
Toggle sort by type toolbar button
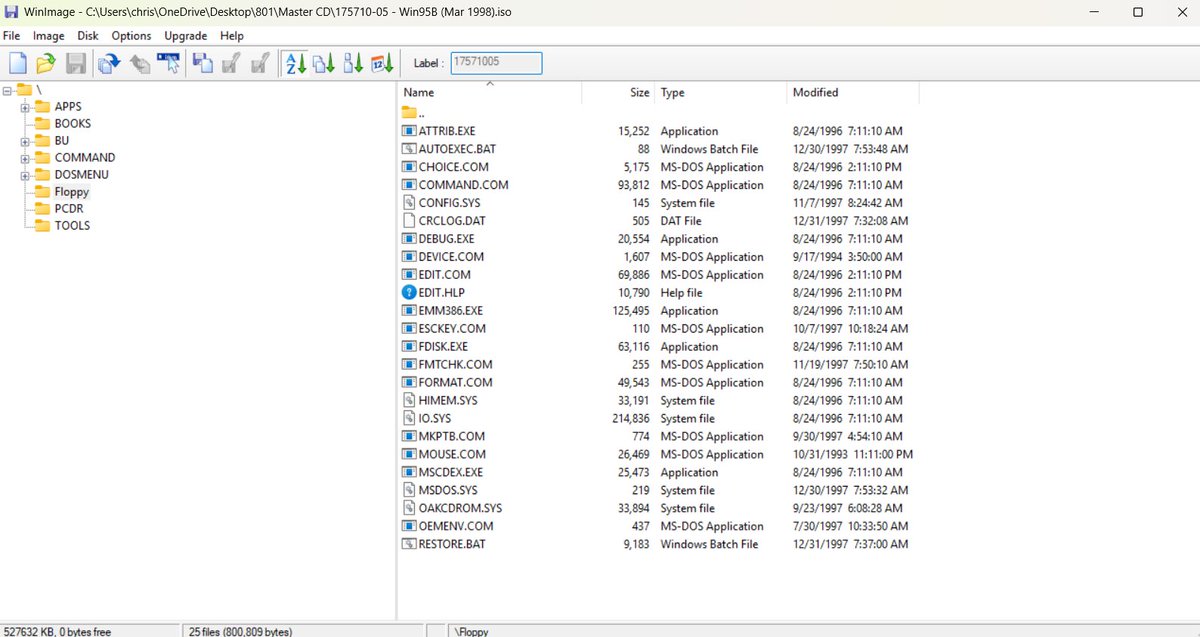pos(324,64)
